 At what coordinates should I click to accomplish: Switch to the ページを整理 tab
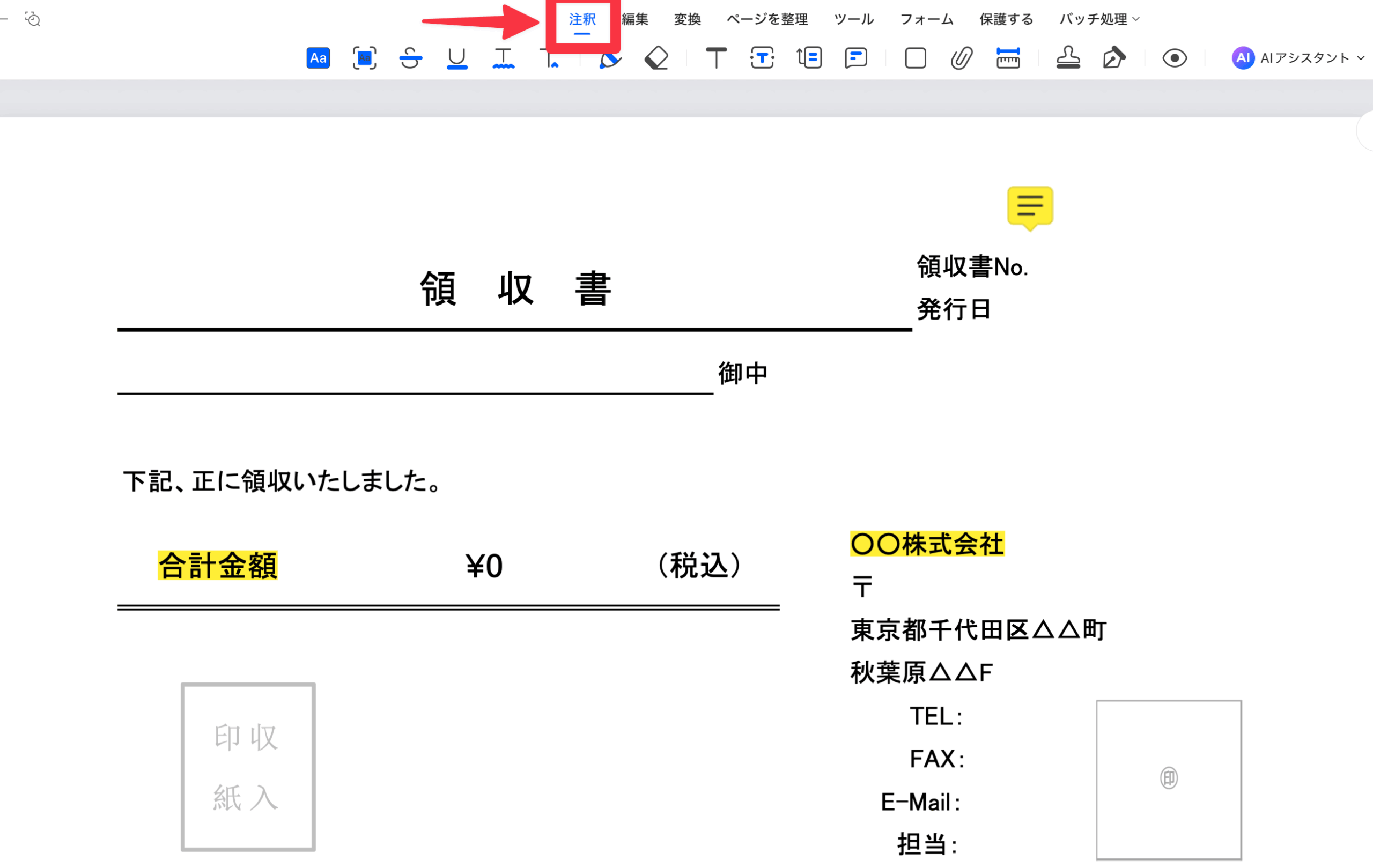coord(767,19)
